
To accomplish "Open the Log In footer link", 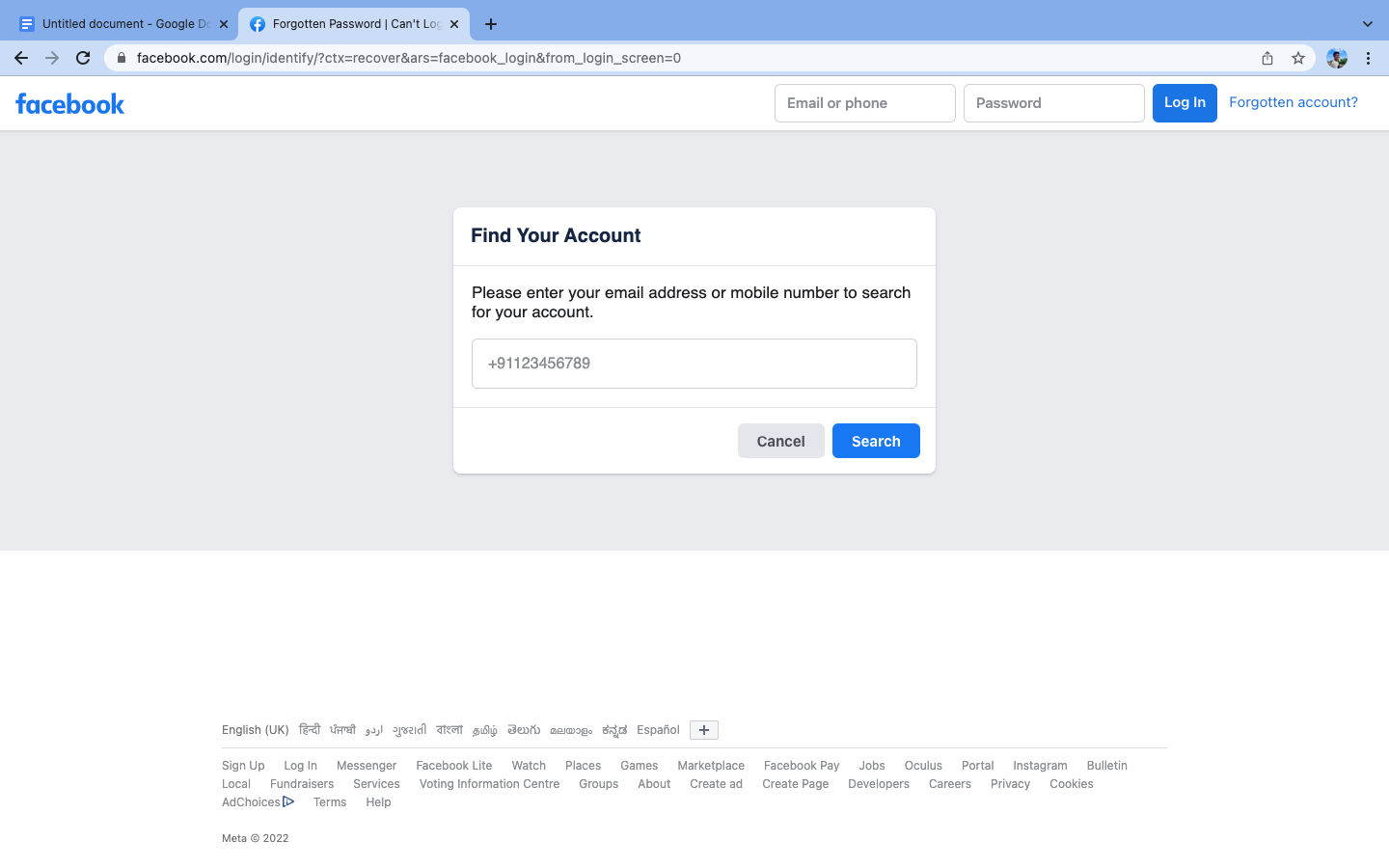I will (301, 766).
